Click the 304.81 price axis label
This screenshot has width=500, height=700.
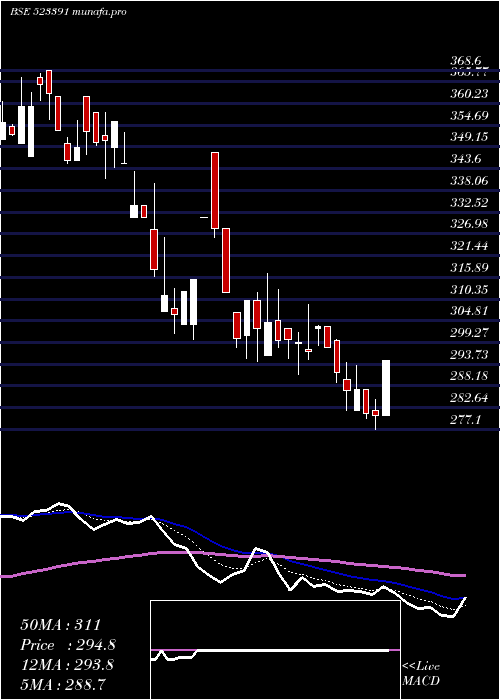pyautogui.click(x=469, y=311)
